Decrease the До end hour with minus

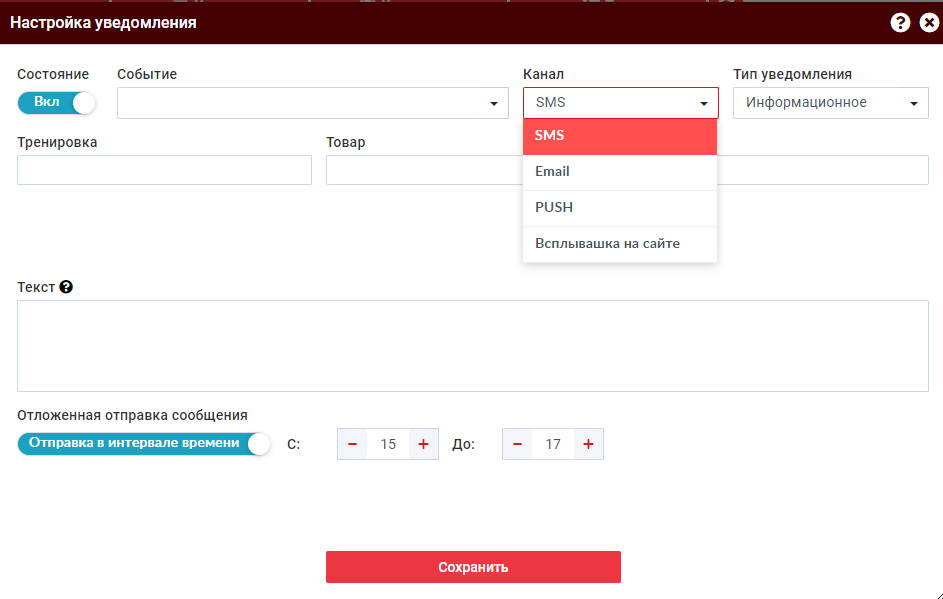[517, 444]
